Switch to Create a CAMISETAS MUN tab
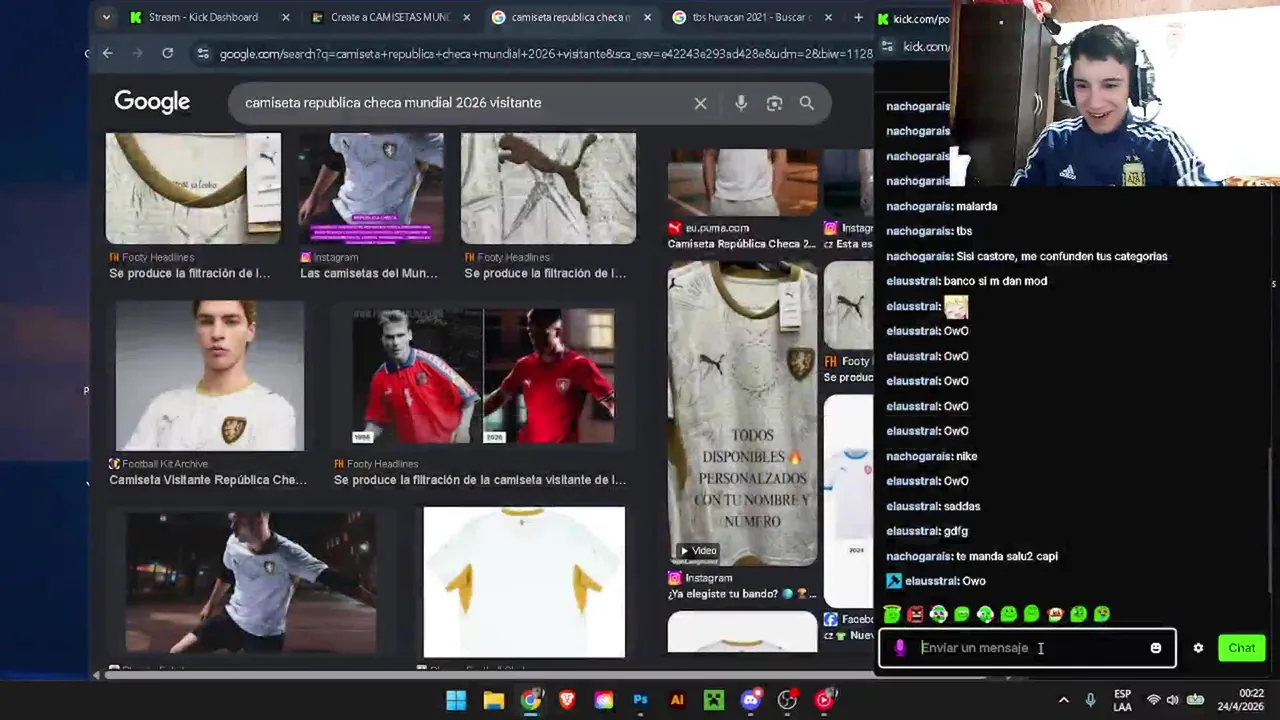 pyautogui.click(x=391, y=17)
